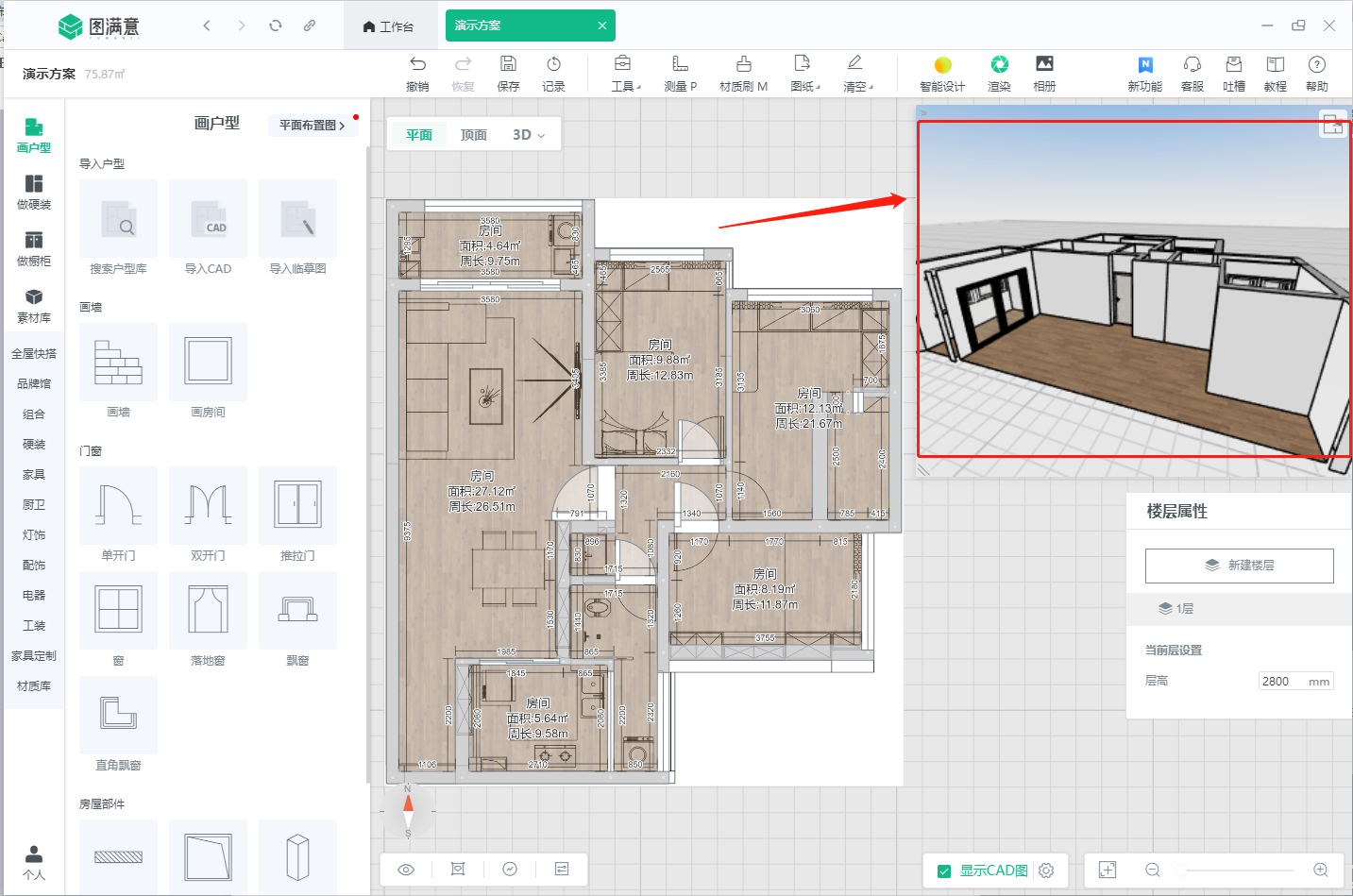Select 做橱柜 in left sidebar

click(x=34, y=248)
